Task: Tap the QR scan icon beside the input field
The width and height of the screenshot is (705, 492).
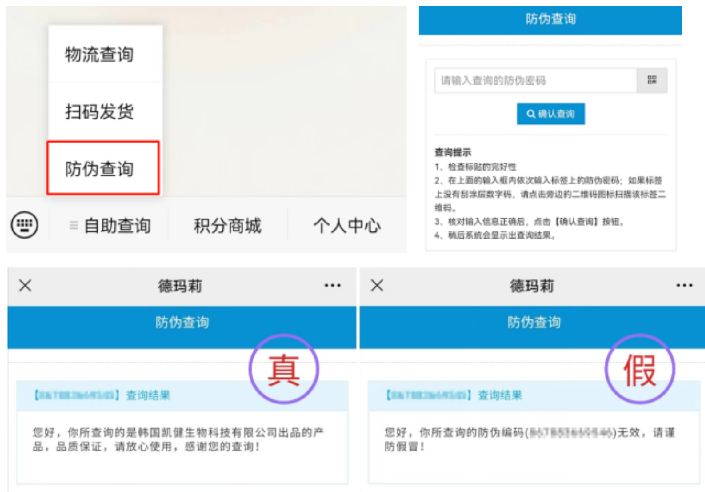Action: point(652,81)
